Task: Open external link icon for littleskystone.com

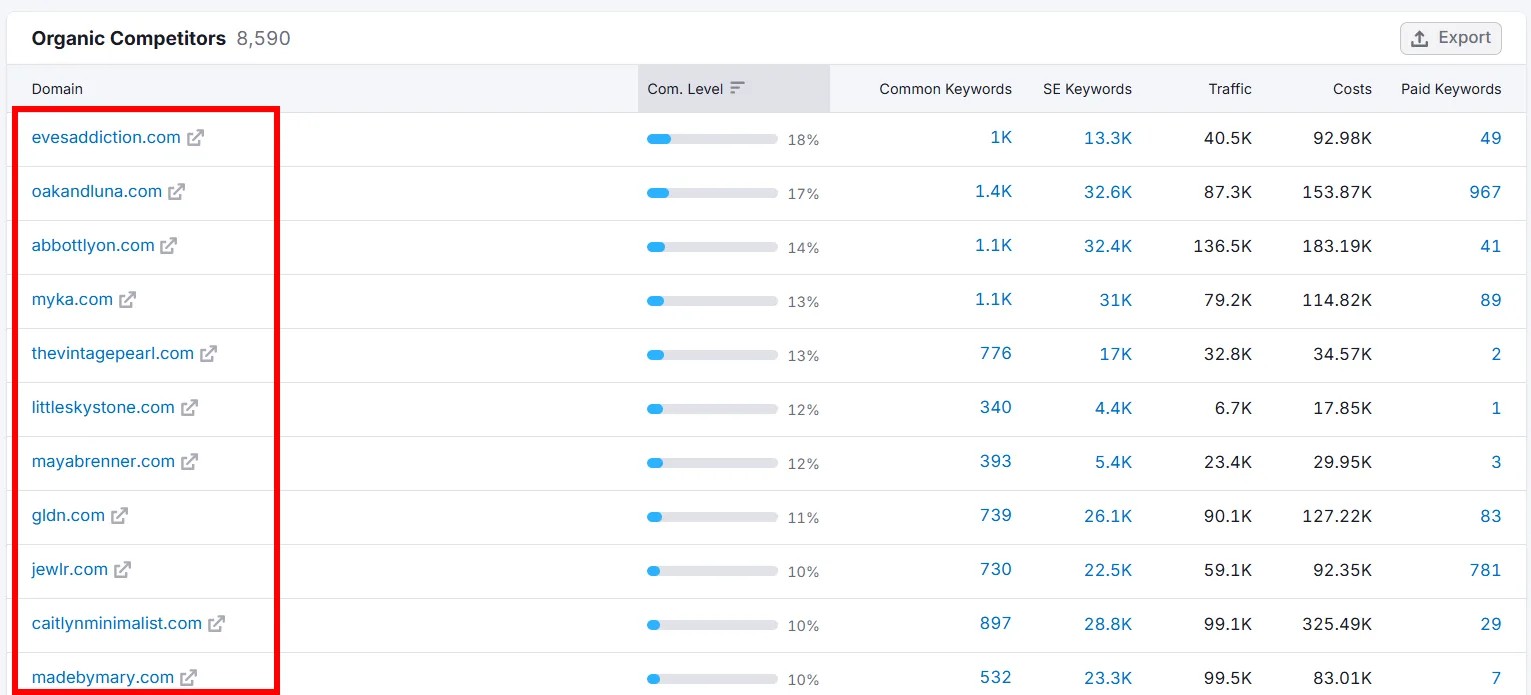Action: [190, 408]
